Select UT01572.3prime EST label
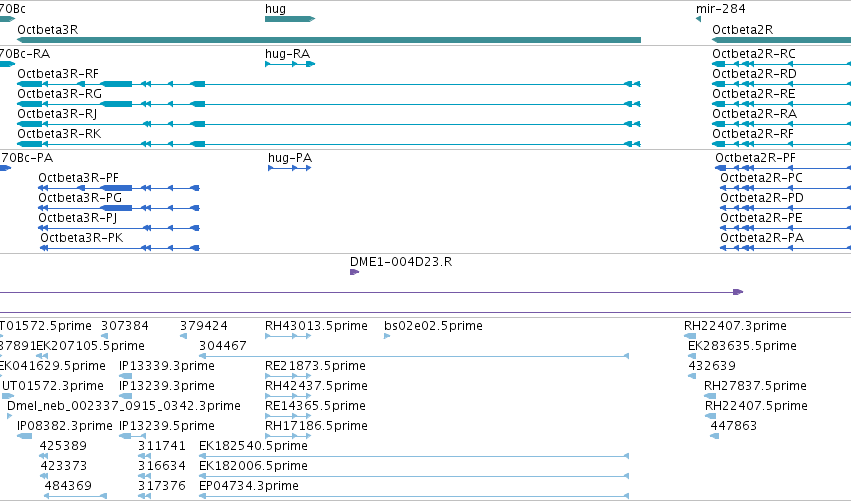This screenshot has width=851, height=501. point(53,386)
